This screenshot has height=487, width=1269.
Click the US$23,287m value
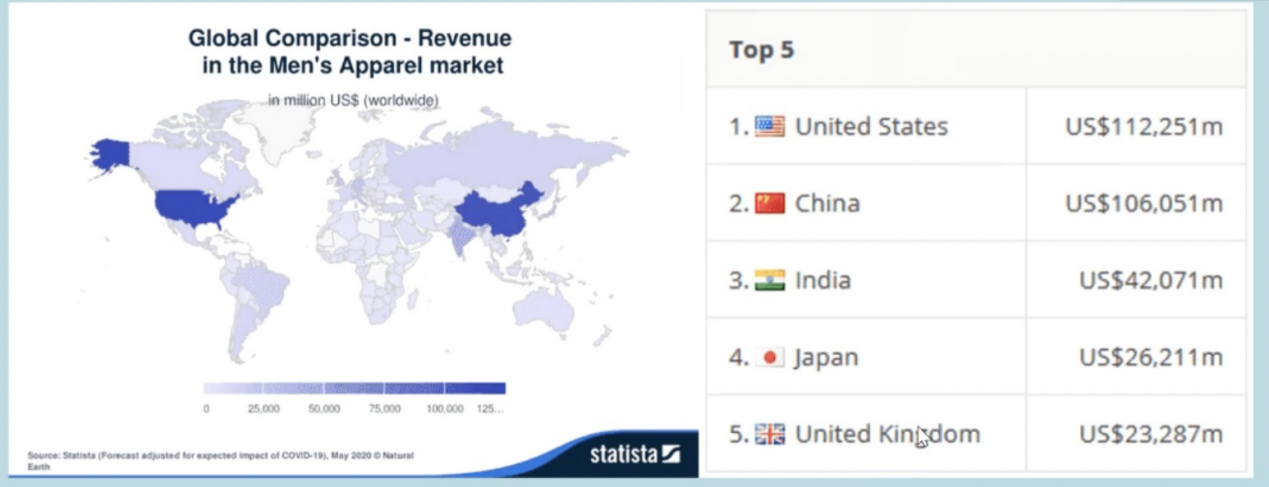point(1151,434)
